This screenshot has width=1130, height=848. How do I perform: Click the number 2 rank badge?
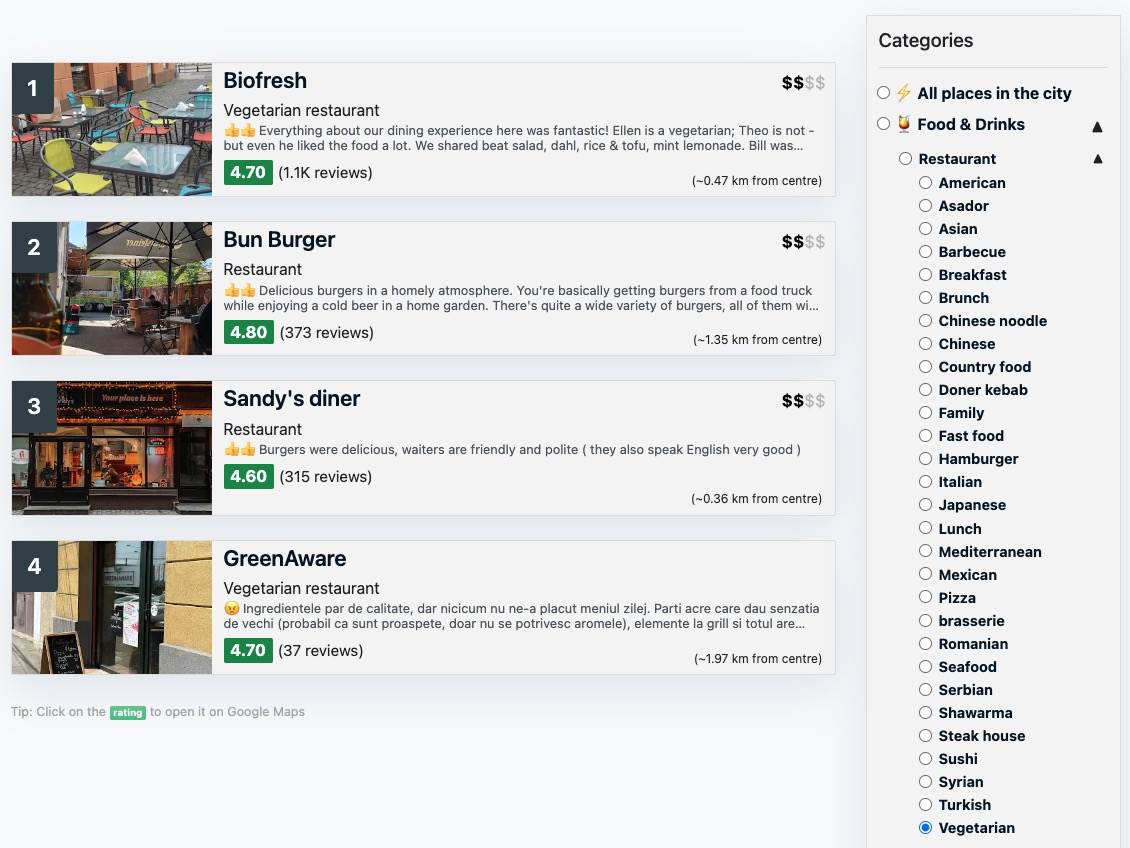click(34, 247)
